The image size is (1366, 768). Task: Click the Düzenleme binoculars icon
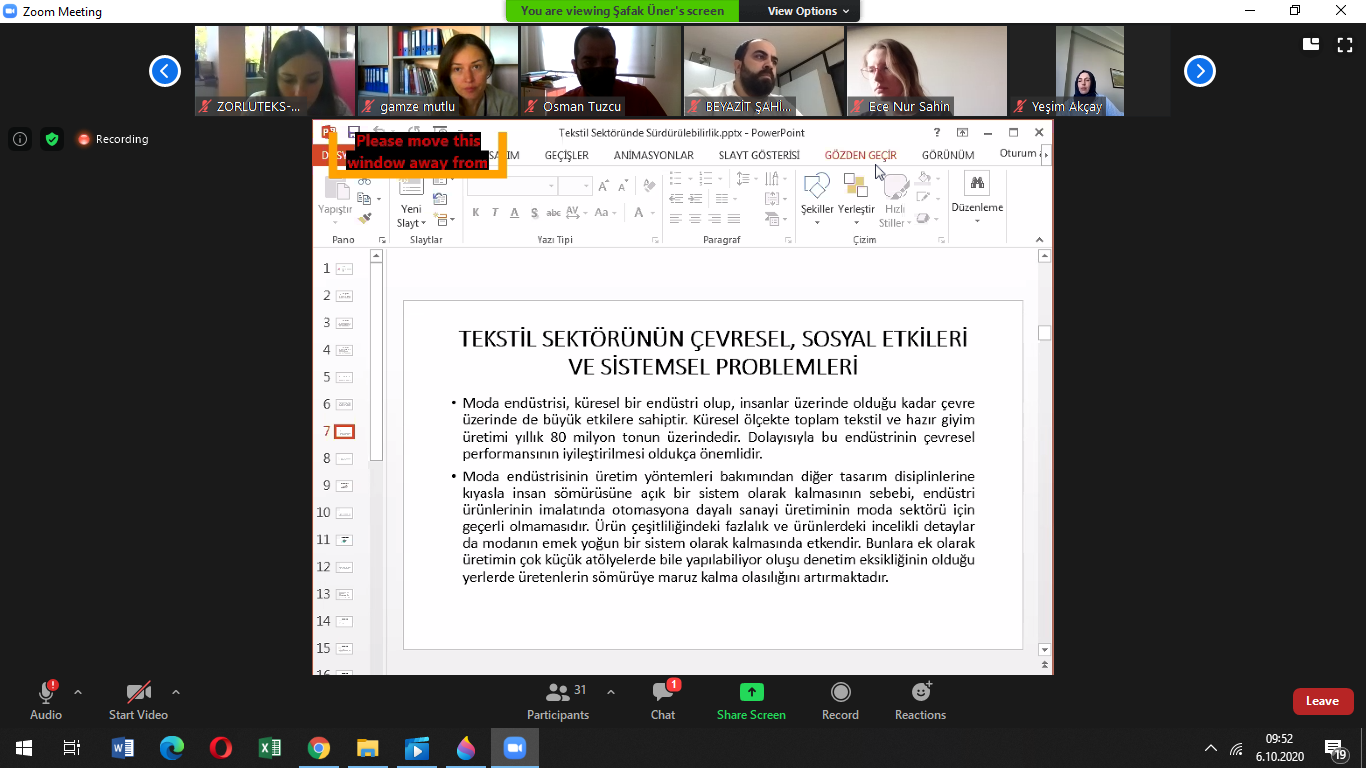pos(977,183)
